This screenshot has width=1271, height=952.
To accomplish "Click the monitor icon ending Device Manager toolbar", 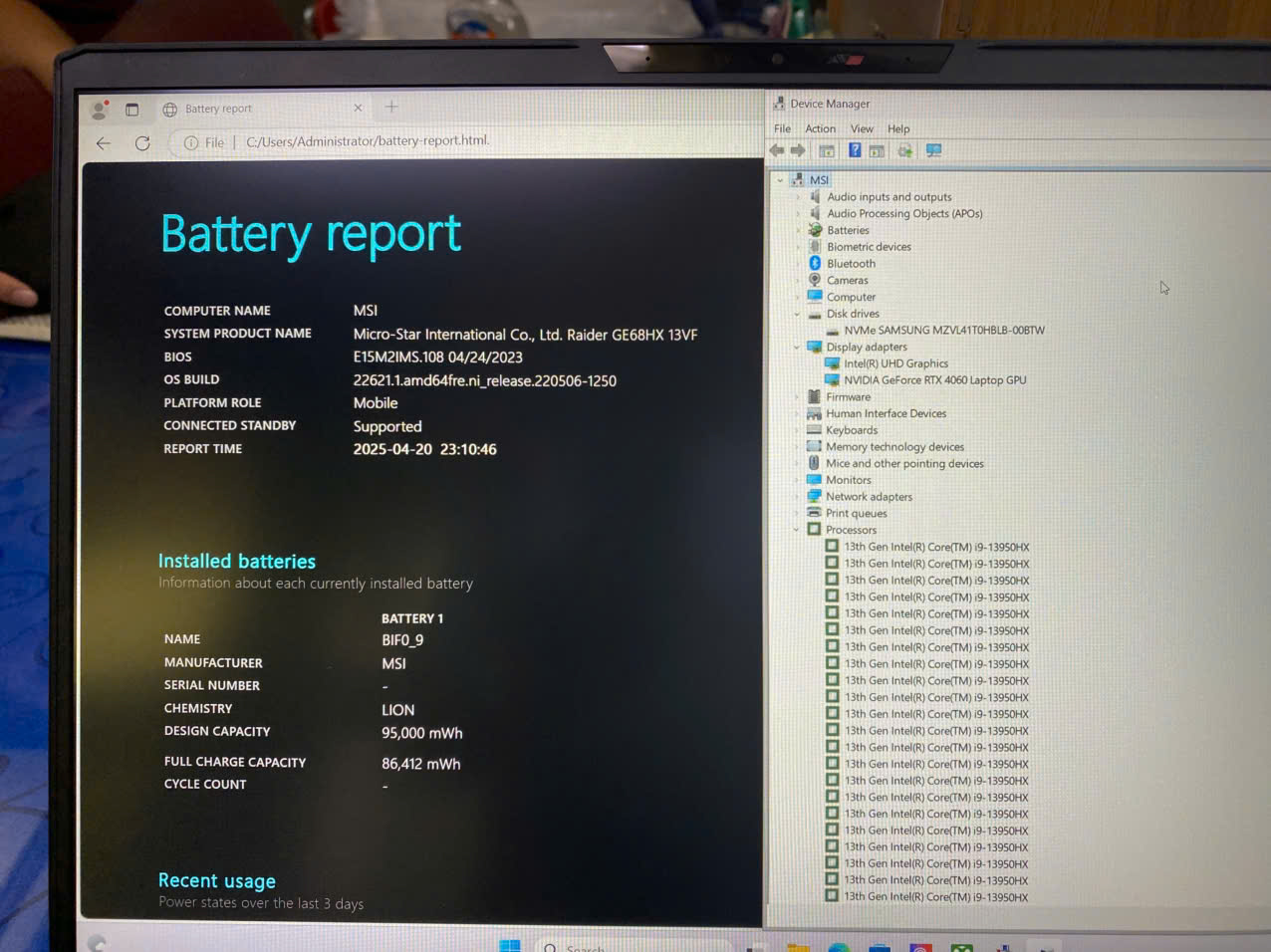I will coord(933,150).
